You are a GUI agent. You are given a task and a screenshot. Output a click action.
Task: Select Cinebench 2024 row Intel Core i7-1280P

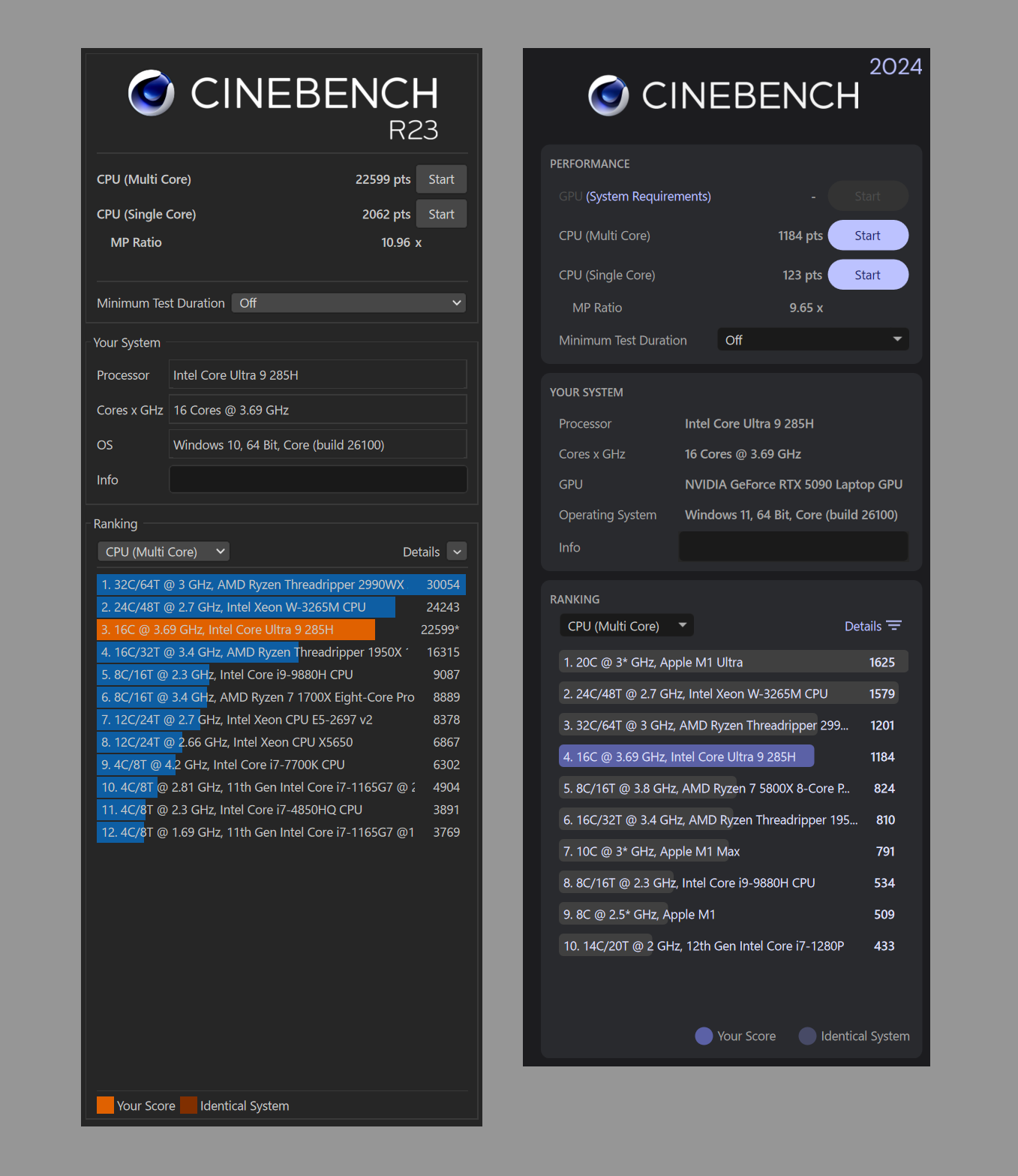[x=734, y=946]
